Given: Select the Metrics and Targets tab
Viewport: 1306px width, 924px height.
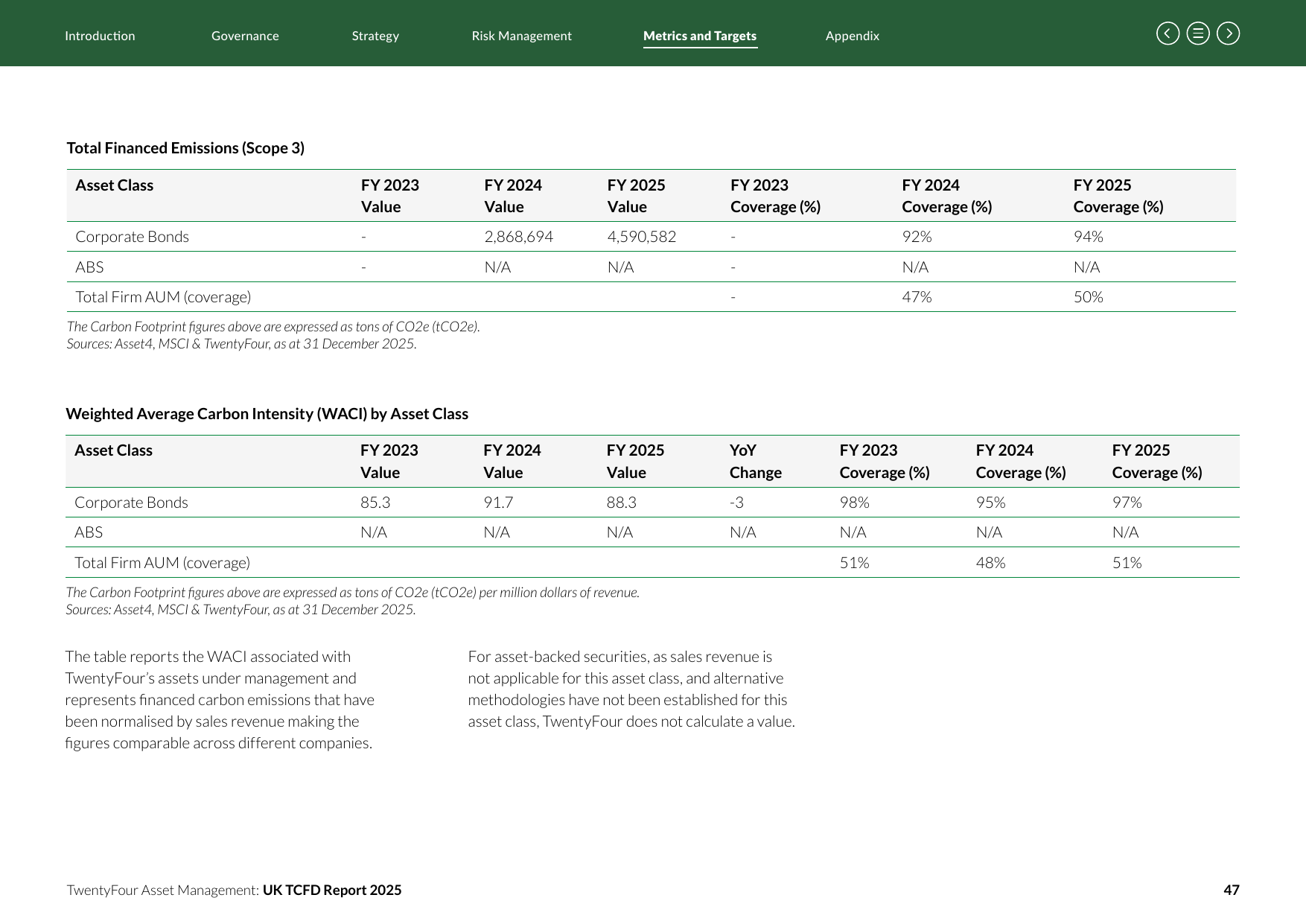Looking at the screenshot, I should 700,36.
